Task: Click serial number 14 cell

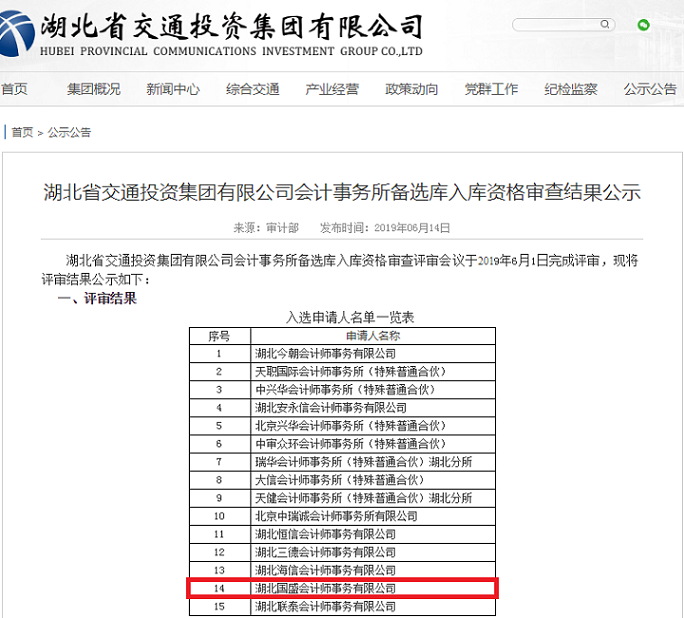Action: tap(219, 588)
